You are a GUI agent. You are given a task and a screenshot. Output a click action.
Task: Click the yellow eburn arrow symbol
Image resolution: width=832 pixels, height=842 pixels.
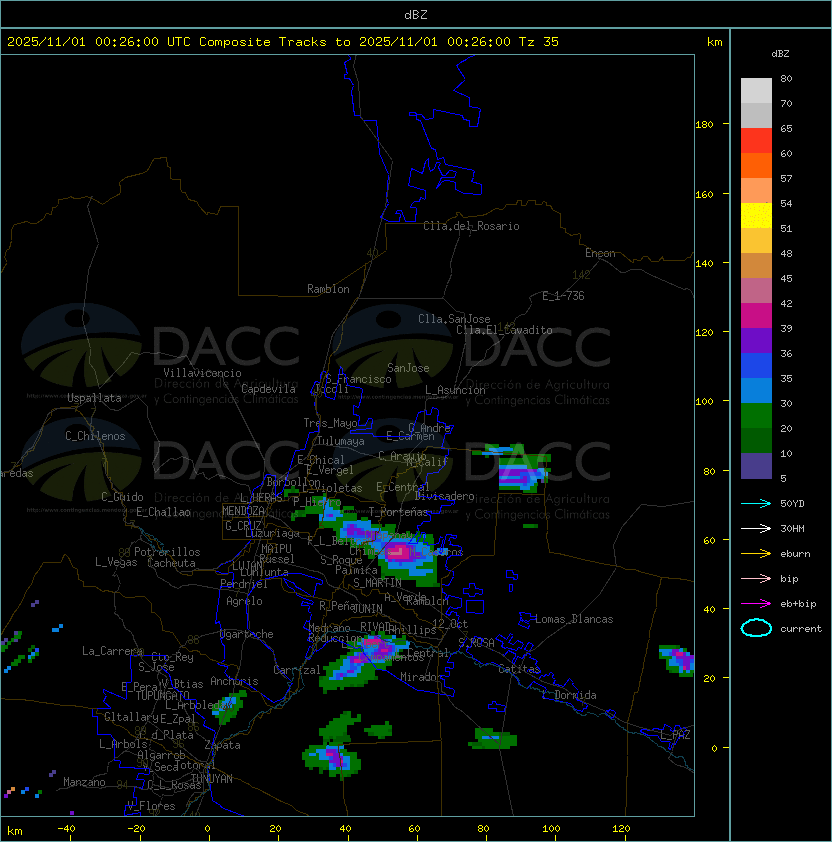756,554
